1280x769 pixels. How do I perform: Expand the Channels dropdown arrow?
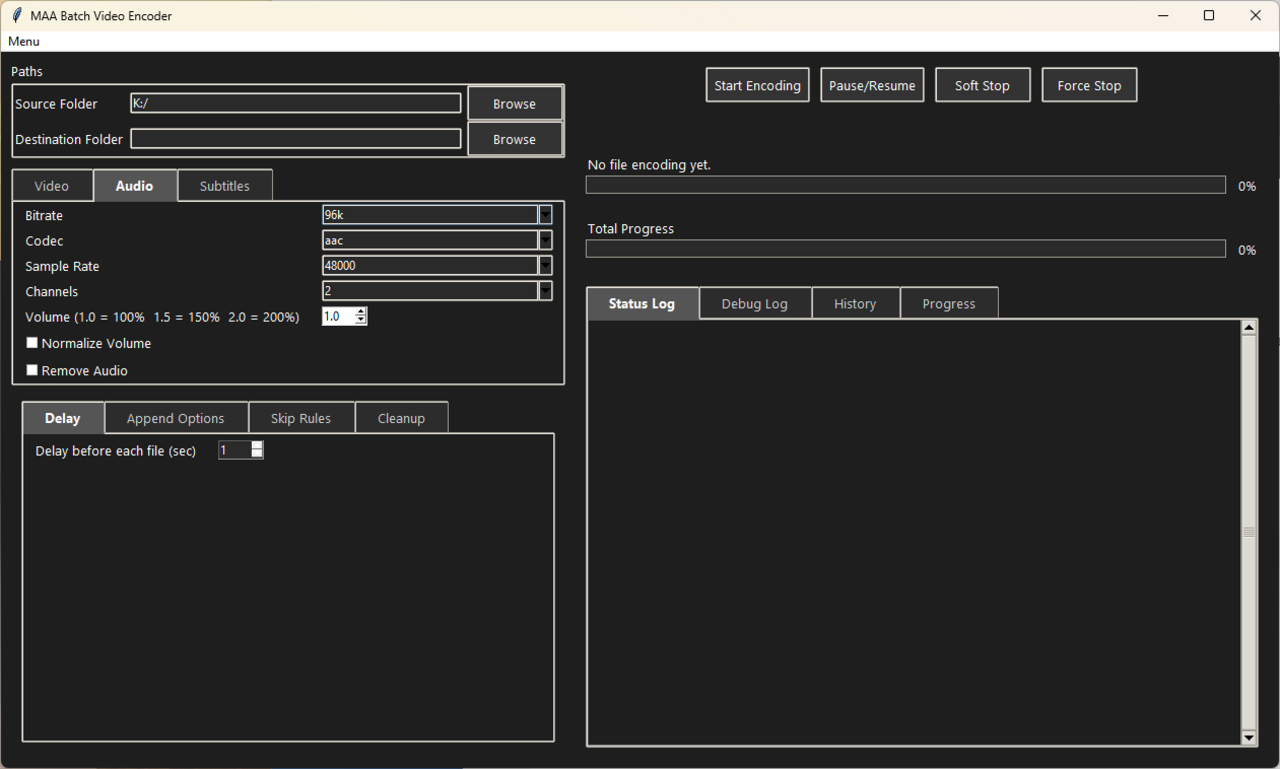545,291
